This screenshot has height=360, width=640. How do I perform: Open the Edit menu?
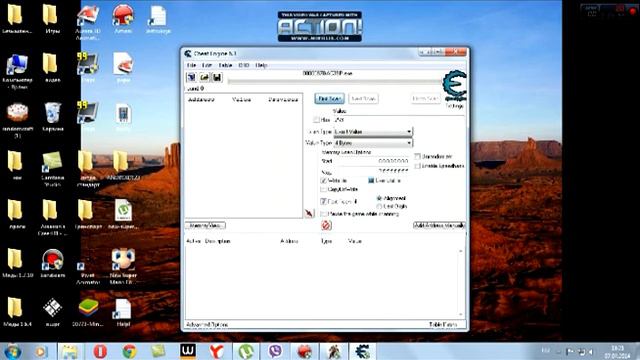point(207,65)
